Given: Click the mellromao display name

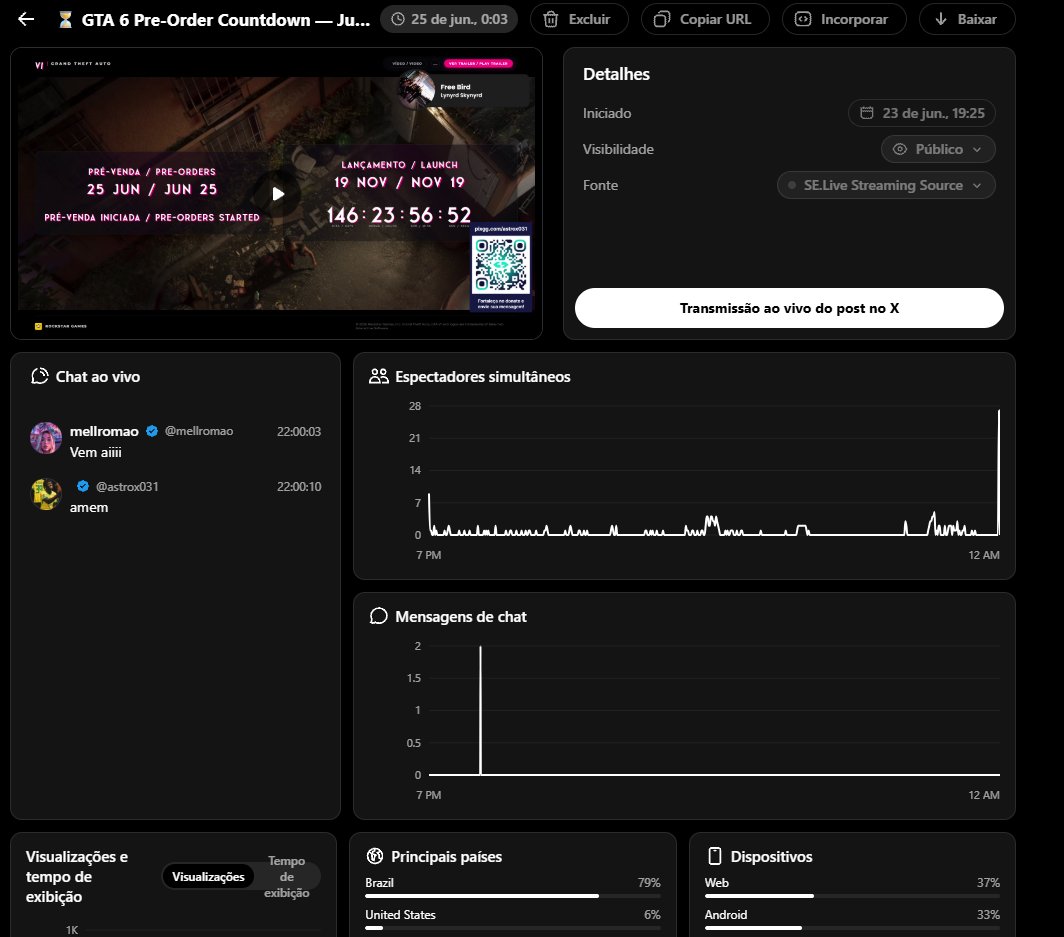Looking at the screenshot, I should (104, 431).
